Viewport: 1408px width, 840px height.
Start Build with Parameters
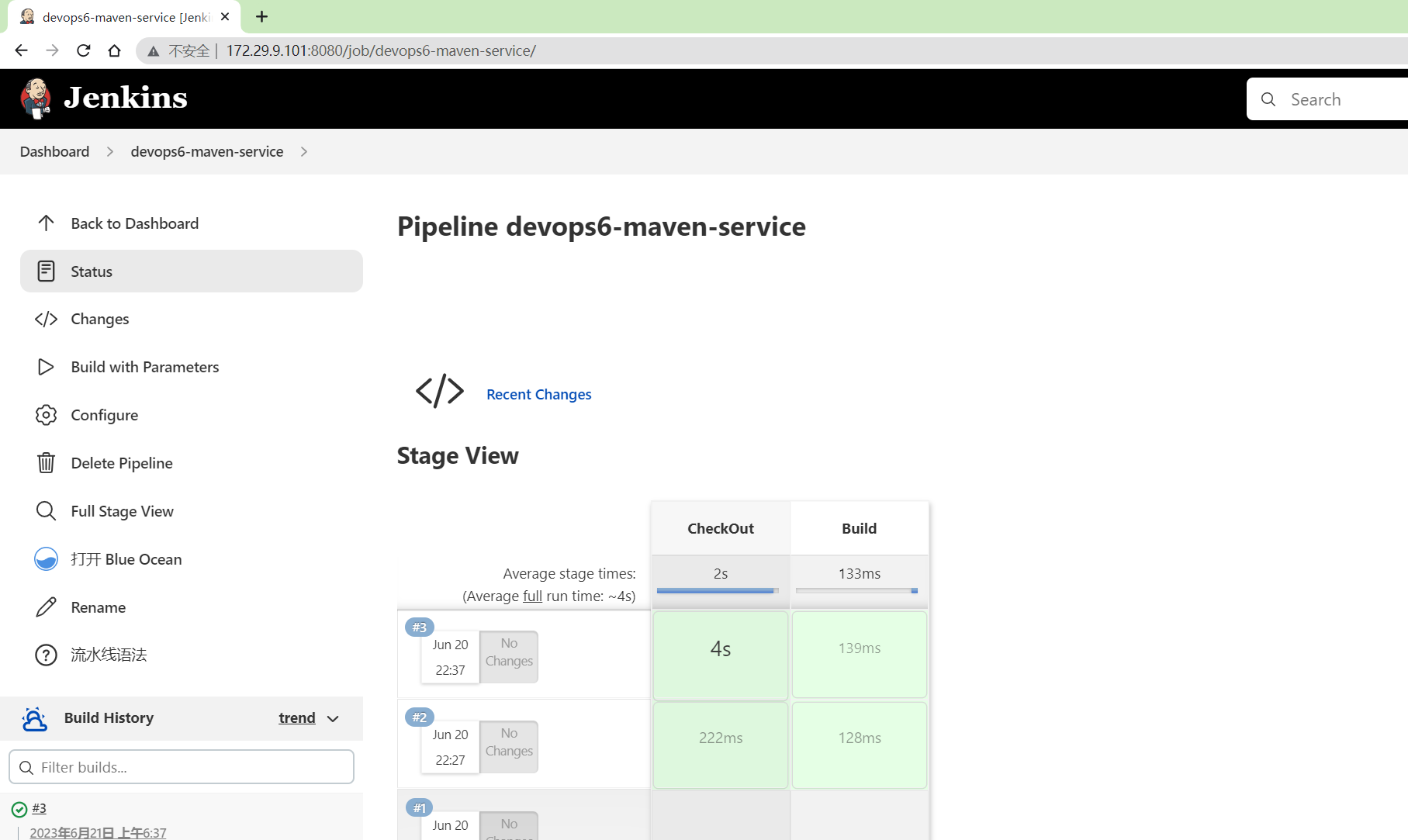coord(145,367)
